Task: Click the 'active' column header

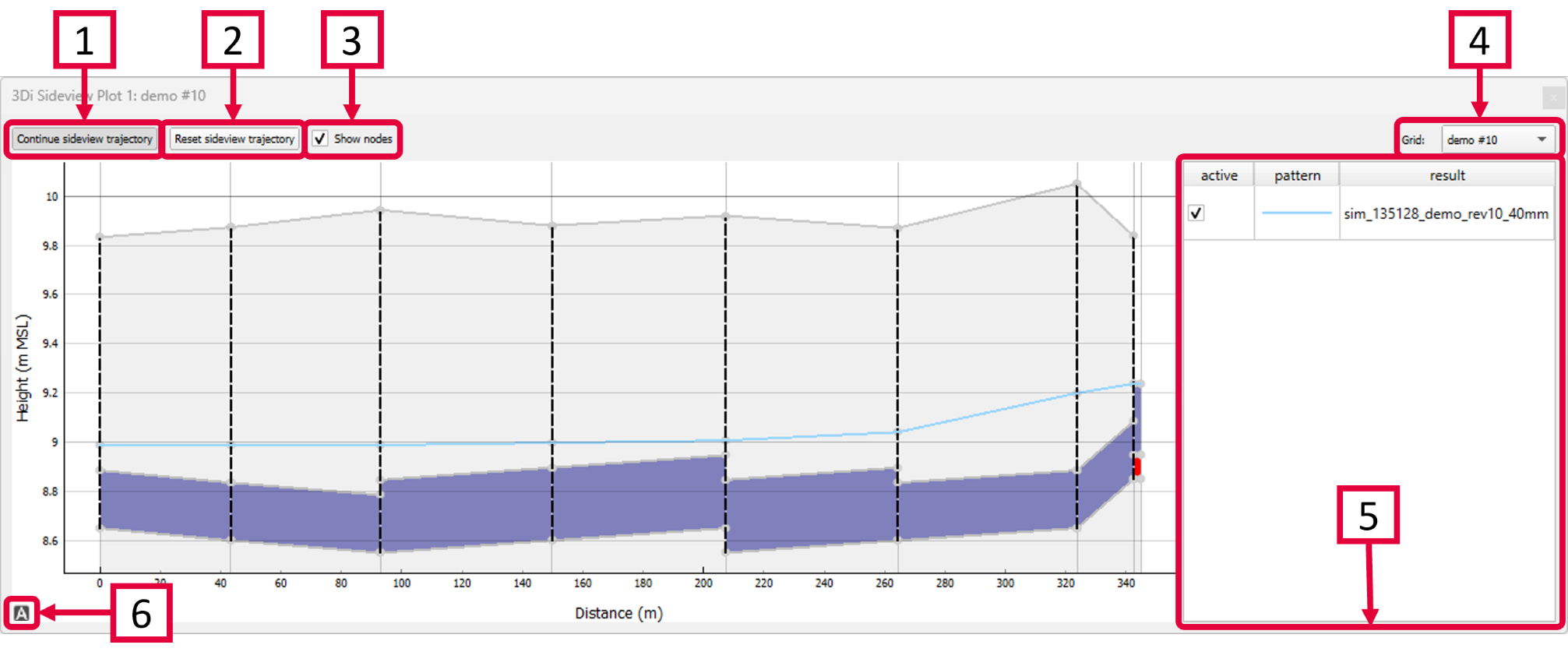Action: pos(1218,175)
